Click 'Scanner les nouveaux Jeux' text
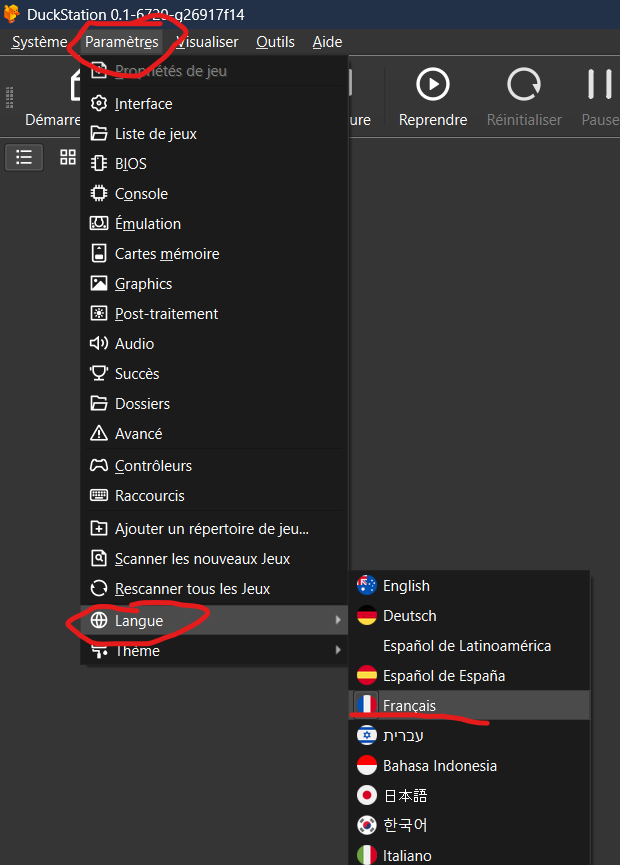The image size is (620, 865). coord(202,559)
